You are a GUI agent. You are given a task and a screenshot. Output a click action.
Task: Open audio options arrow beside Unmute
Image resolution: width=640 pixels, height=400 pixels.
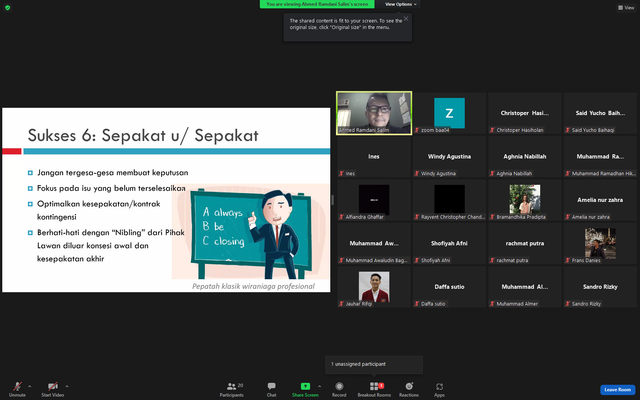pyautogui.click(x=29, y=386)
